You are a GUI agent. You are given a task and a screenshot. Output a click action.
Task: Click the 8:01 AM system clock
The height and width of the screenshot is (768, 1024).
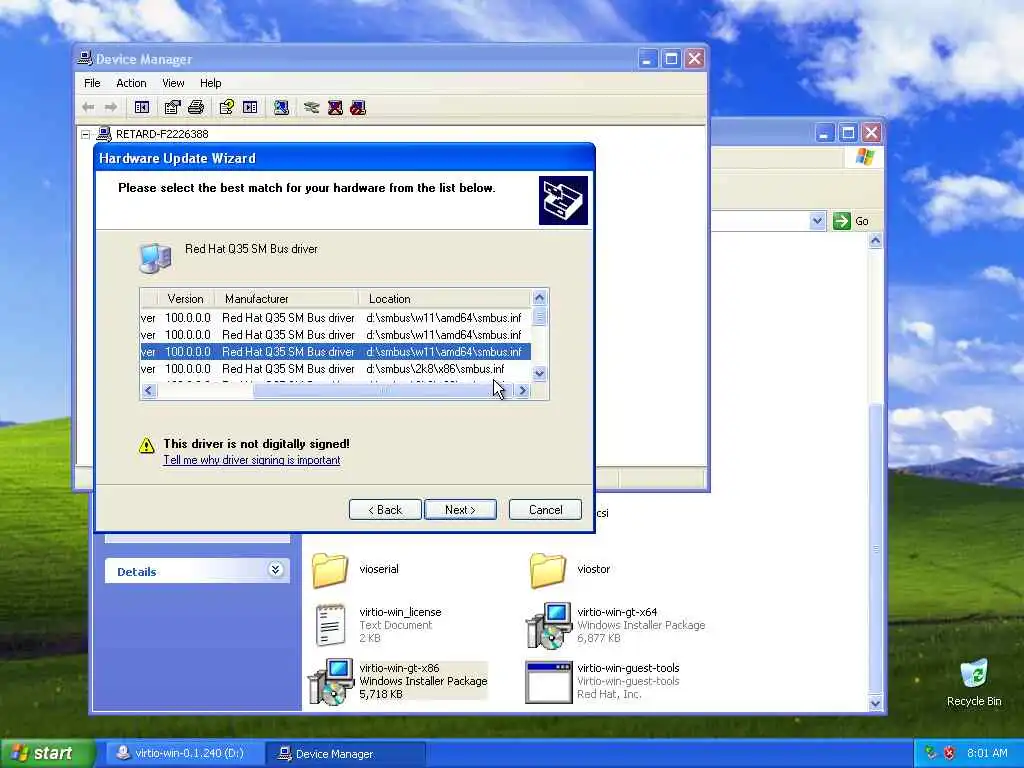pyautogui.click(x=987, y=753)
